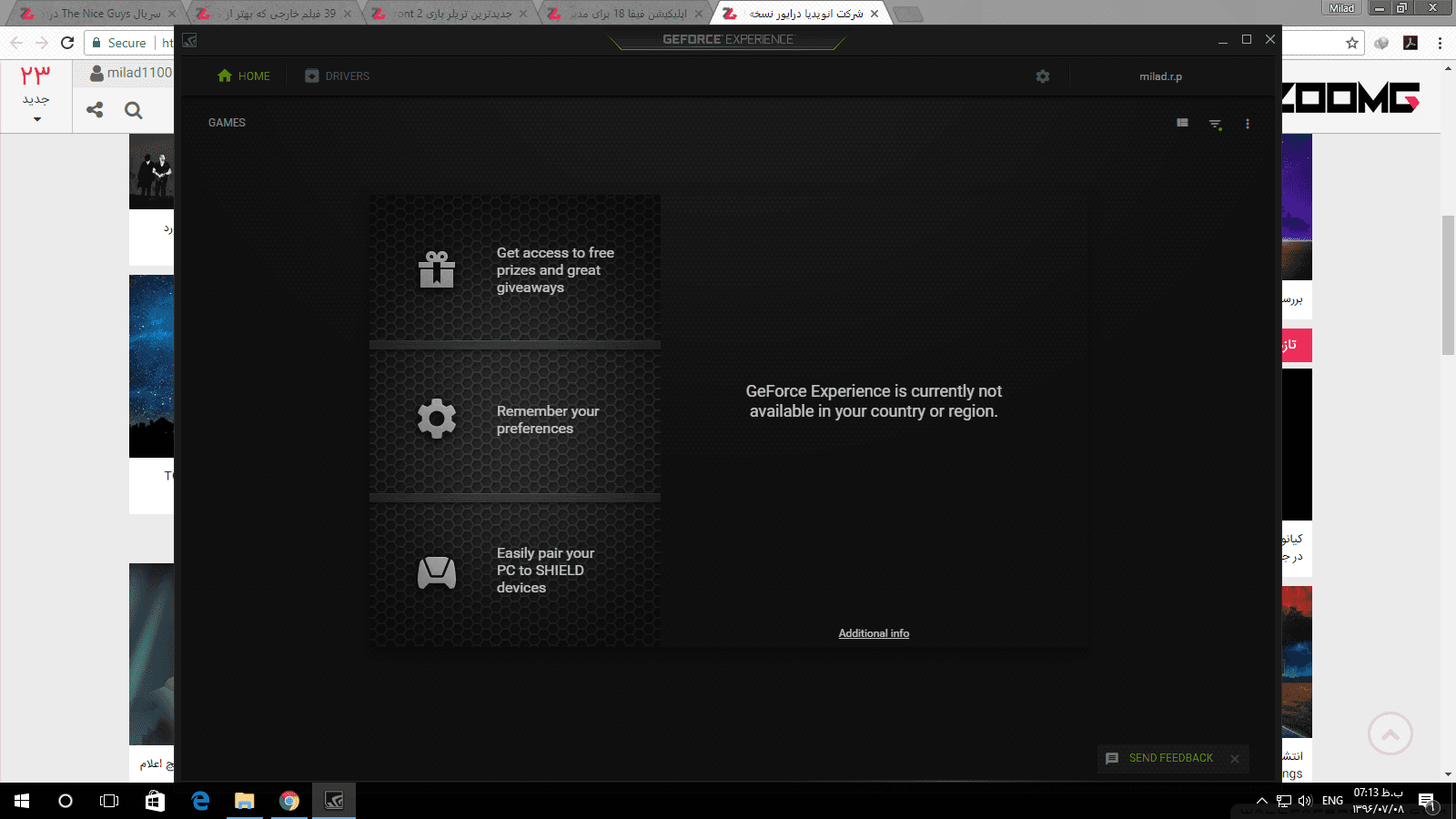Click GeForce Experience taskbar icon

(x=334, y=801)
